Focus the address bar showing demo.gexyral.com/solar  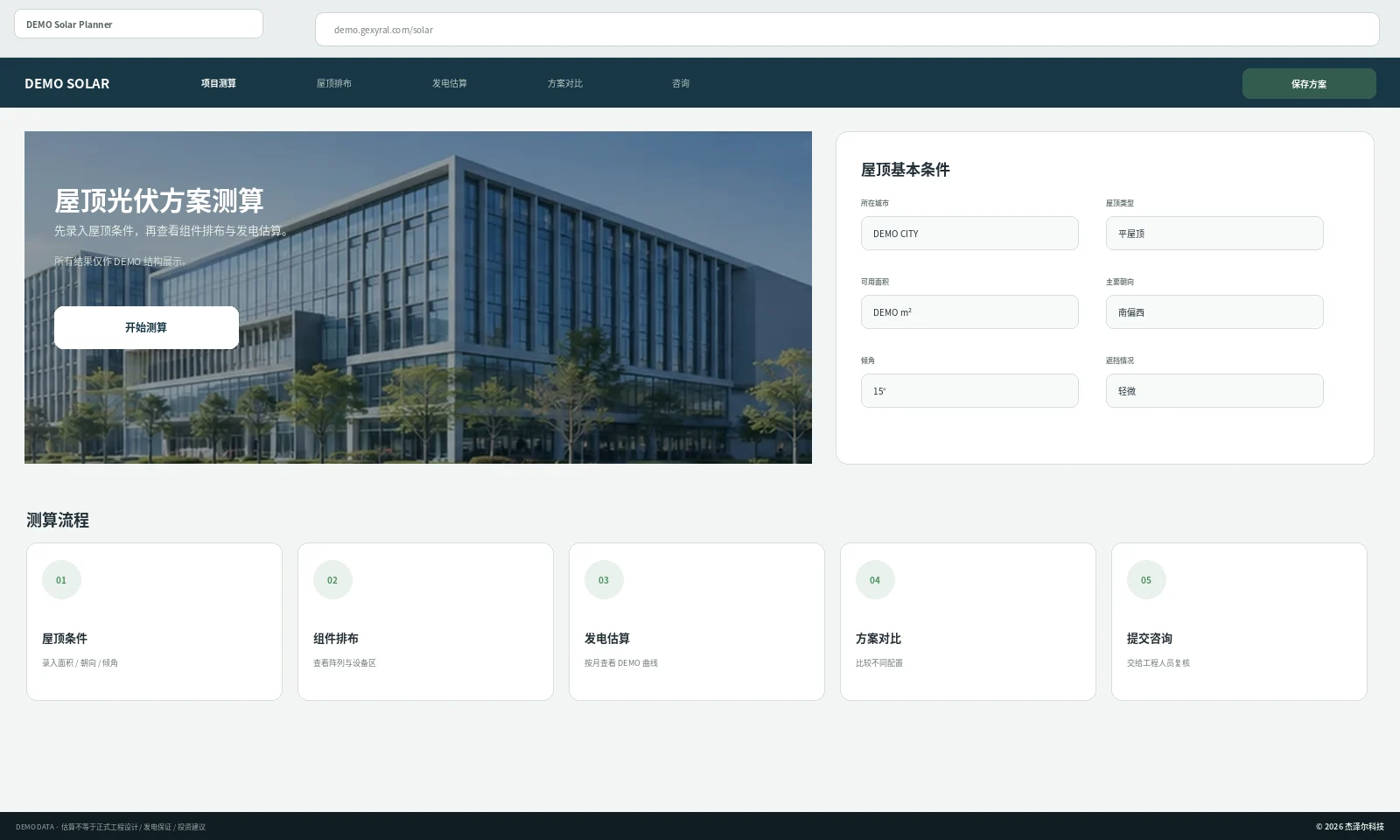[847, 30]
